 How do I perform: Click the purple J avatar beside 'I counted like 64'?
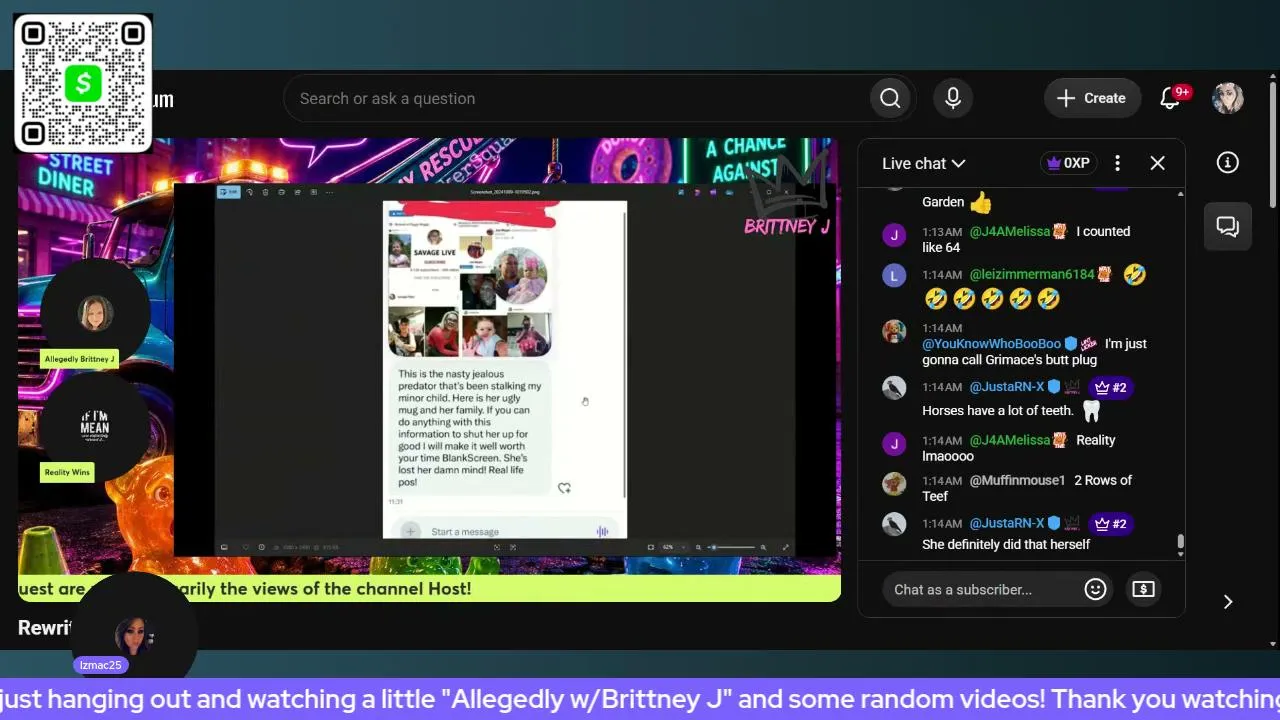(894, 235)
